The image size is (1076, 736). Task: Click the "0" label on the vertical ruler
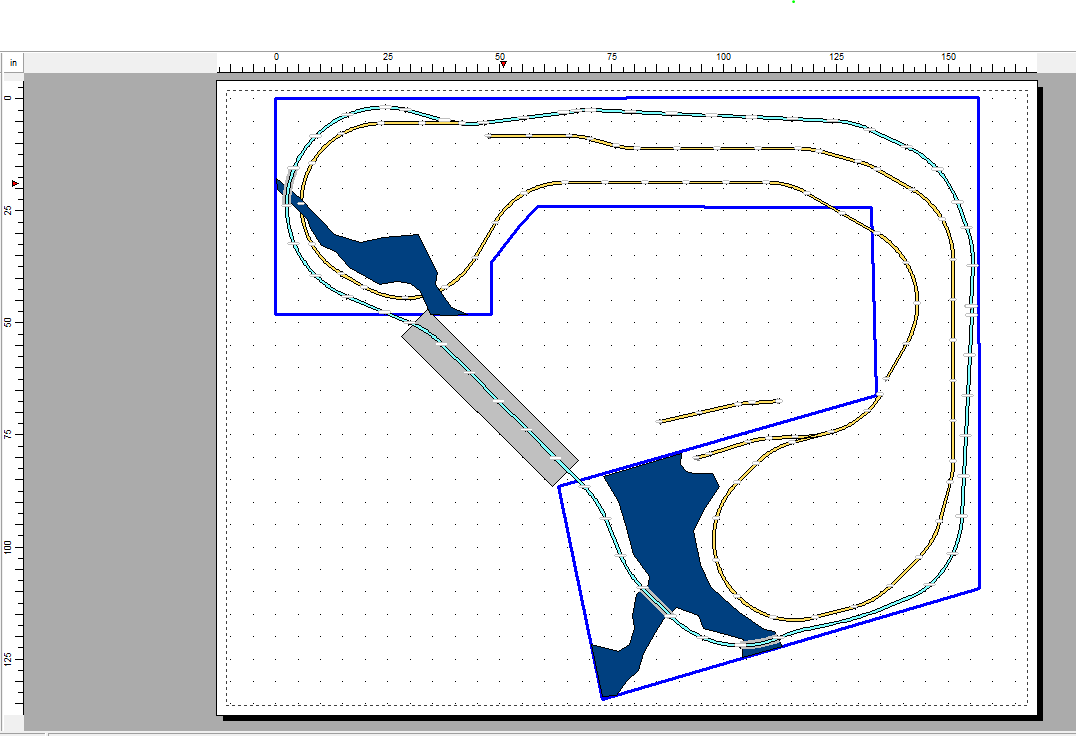pos(8,98)
